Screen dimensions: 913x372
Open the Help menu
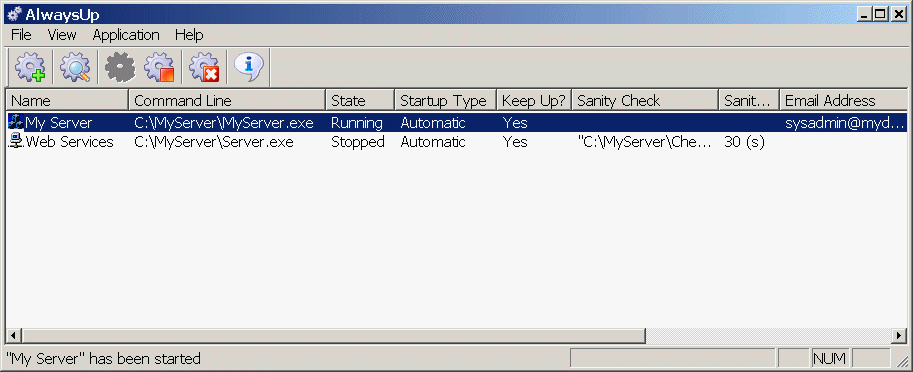pyautogui.click(x=189, y=35)
